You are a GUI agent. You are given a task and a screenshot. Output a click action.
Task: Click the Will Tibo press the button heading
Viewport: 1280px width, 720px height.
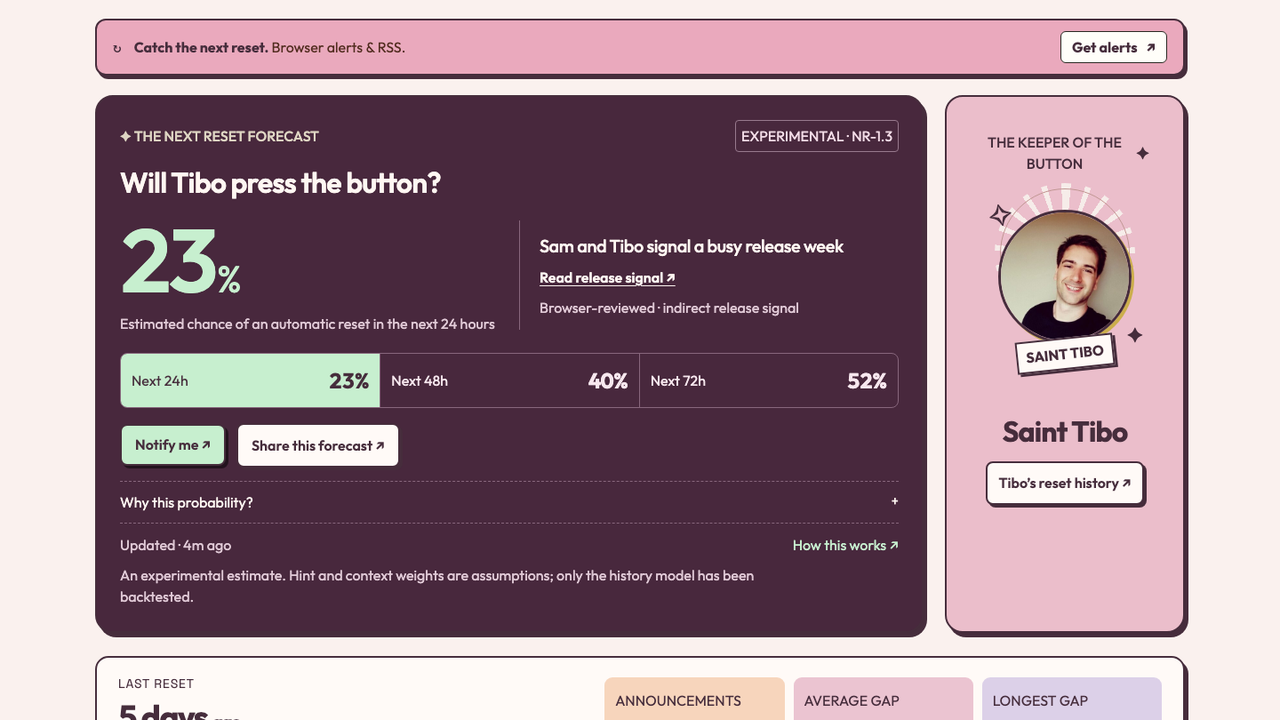[280, 183]
